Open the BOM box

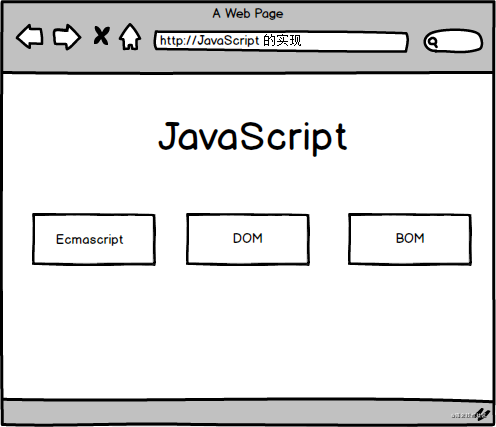410,239
